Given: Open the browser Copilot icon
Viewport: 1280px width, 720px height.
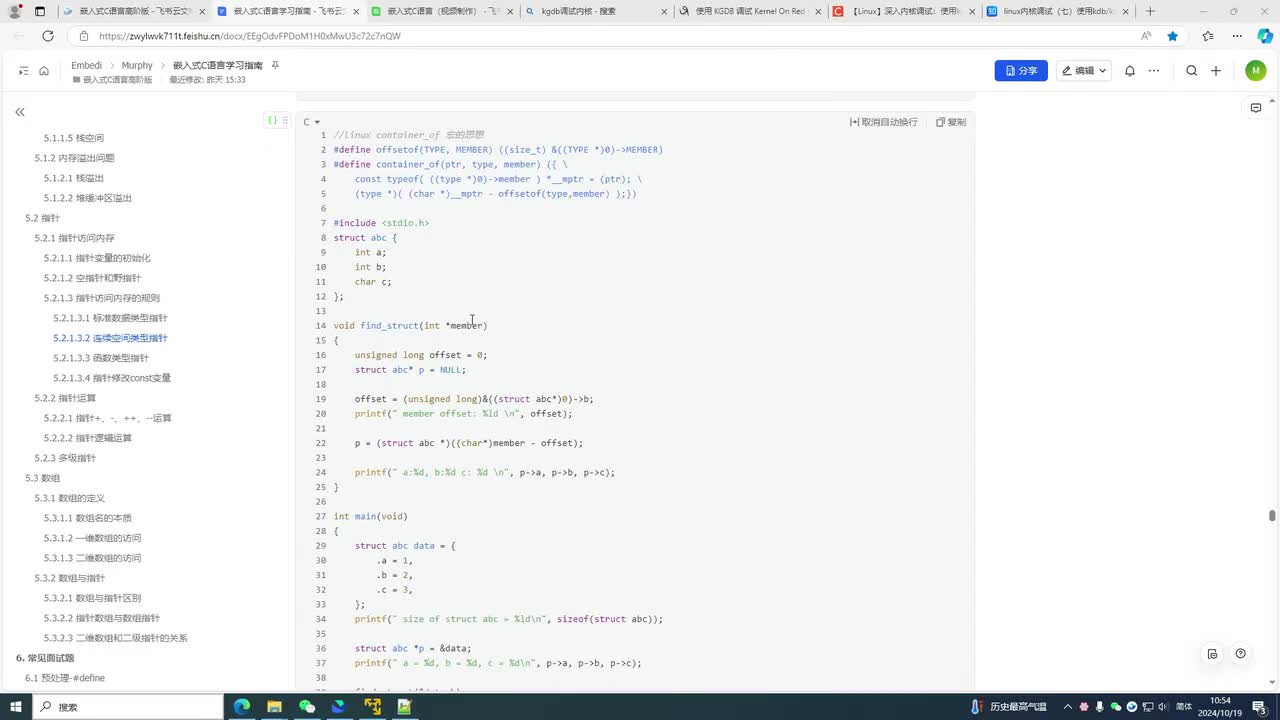Looking at the screenshot, I should click(1264, 36).
